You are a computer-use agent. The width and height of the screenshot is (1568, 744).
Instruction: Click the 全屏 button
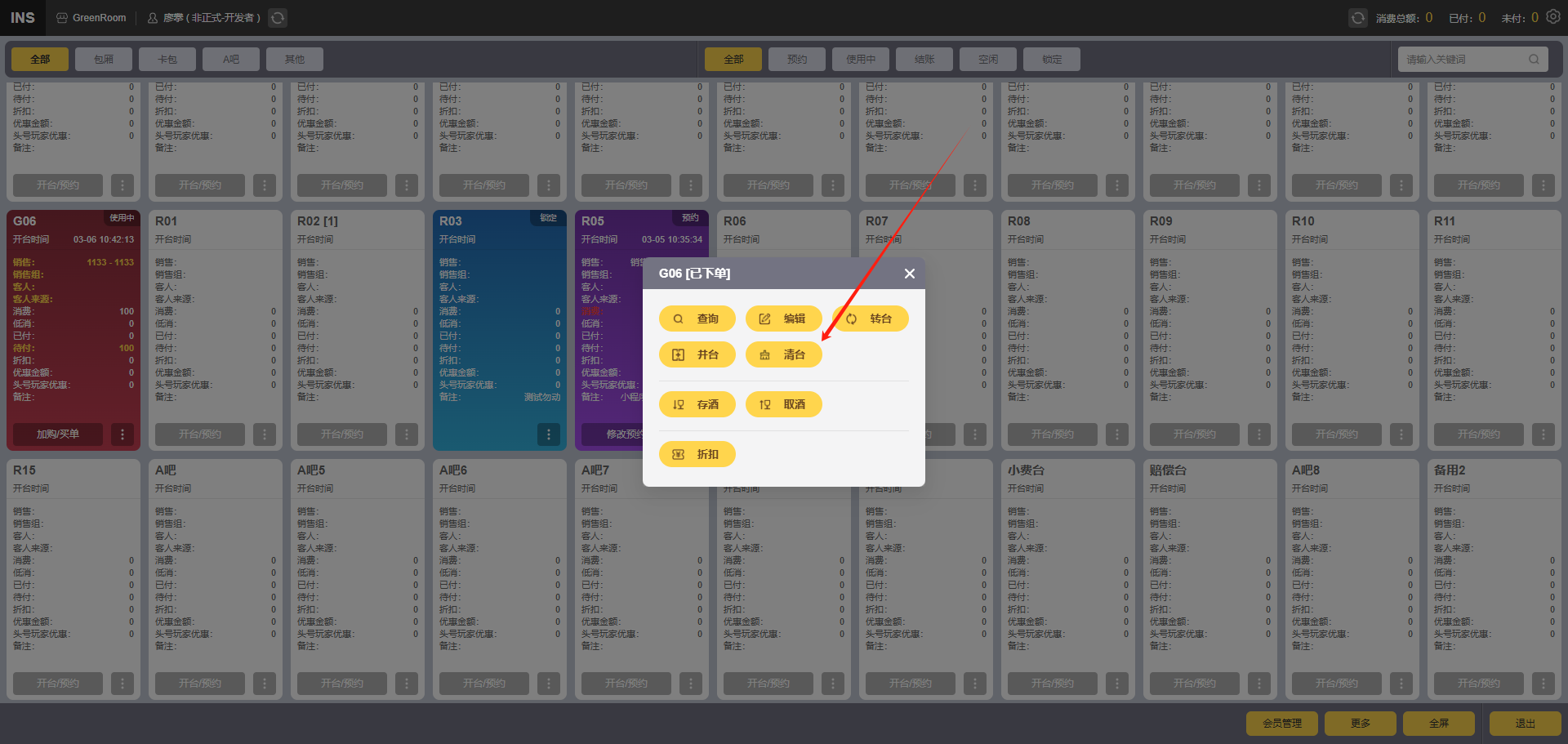[x=1439, y=724]
